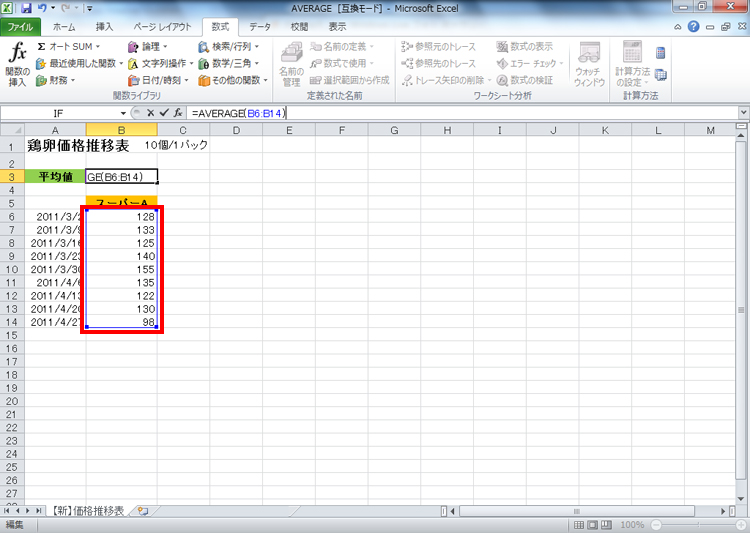Customize Quick Access Toolbar dropdown
The height and width of the screenshot is (533, 750).
pyautogui.click(x=89, y=8)
